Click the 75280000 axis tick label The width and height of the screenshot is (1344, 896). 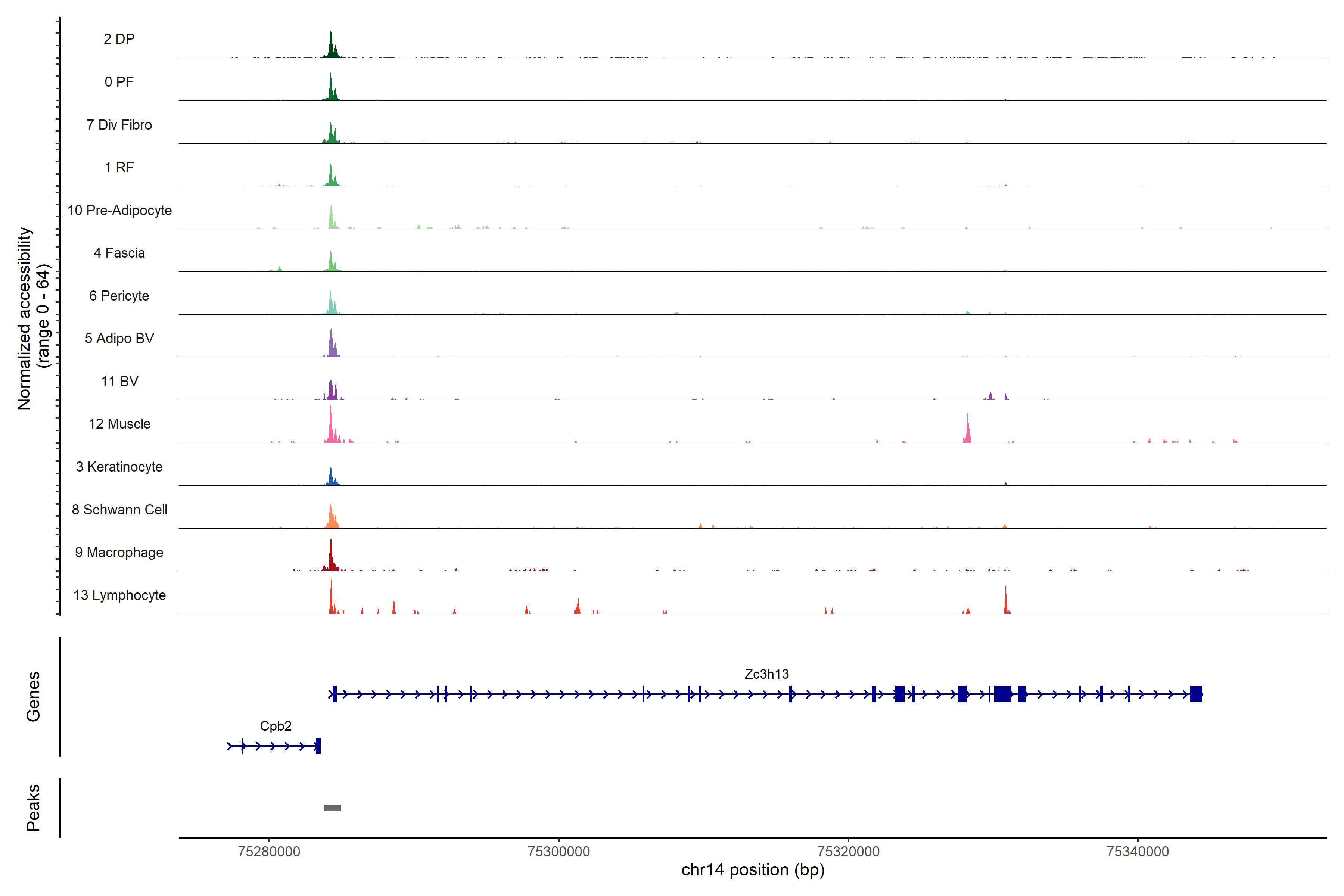(268, 852)
